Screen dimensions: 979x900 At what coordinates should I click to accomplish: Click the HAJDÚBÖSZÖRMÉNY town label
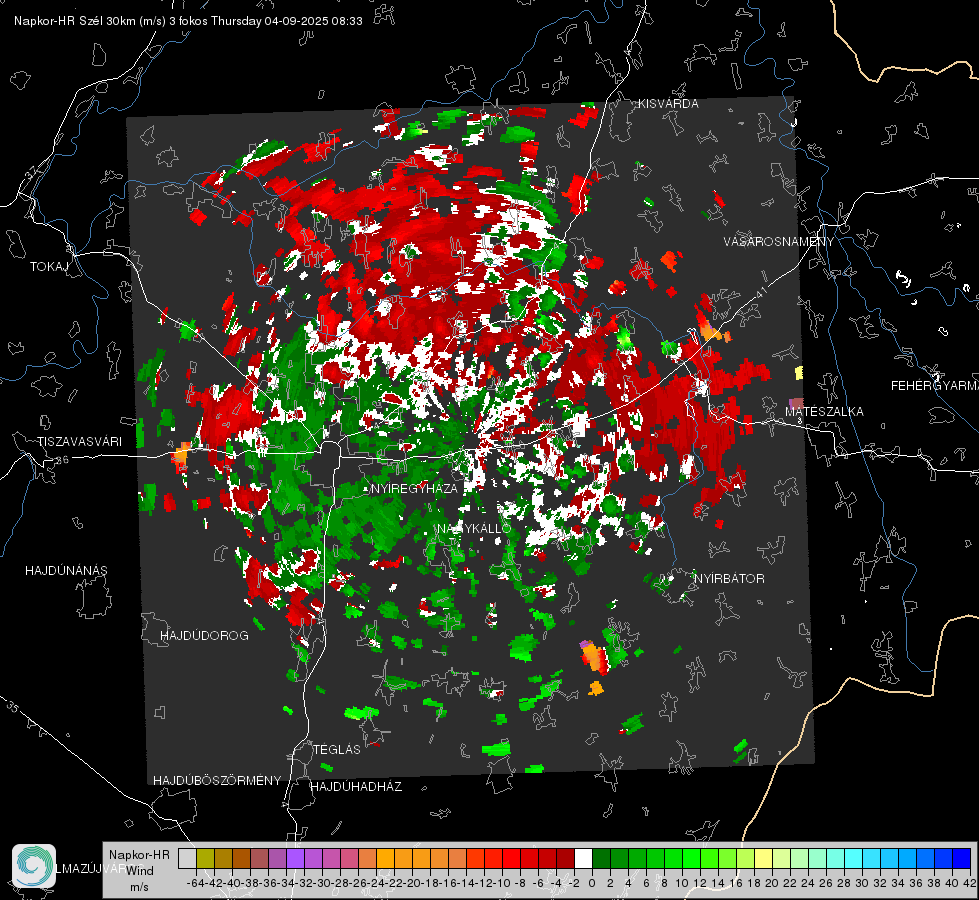click(x=217, y=780)
